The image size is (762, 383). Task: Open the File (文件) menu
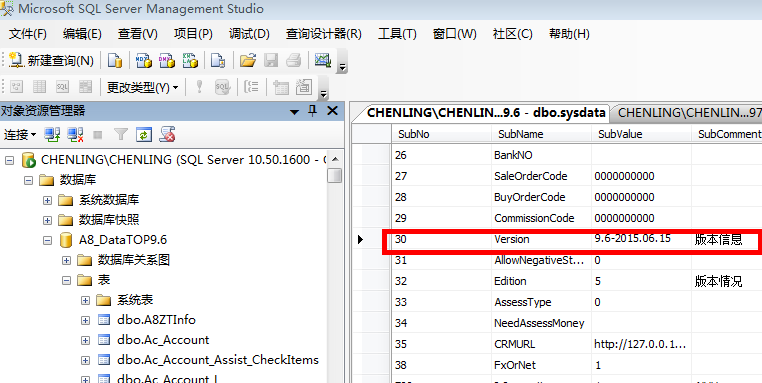pyautogui.click(x=28, y=34)
